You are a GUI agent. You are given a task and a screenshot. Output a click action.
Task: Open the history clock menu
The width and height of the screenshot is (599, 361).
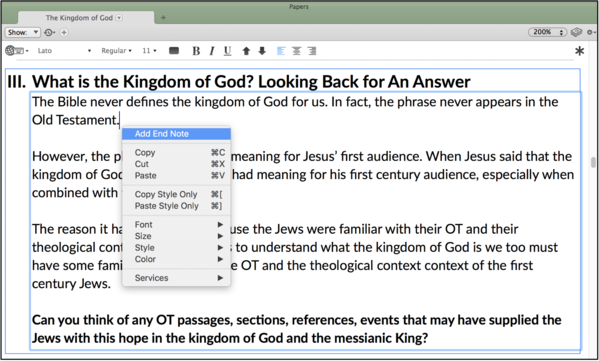coord(50,32)
